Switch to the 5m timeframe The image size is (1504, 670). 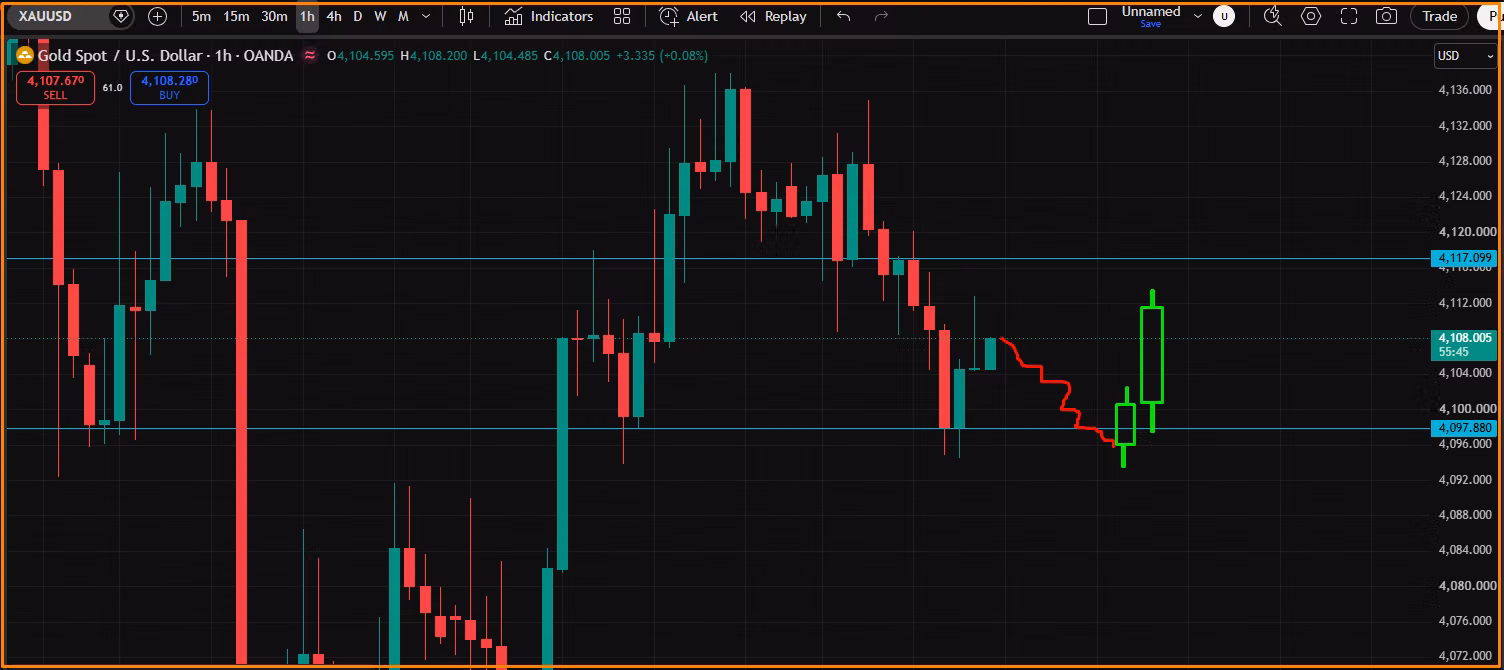pyautogui.click(x=201, y=16)
